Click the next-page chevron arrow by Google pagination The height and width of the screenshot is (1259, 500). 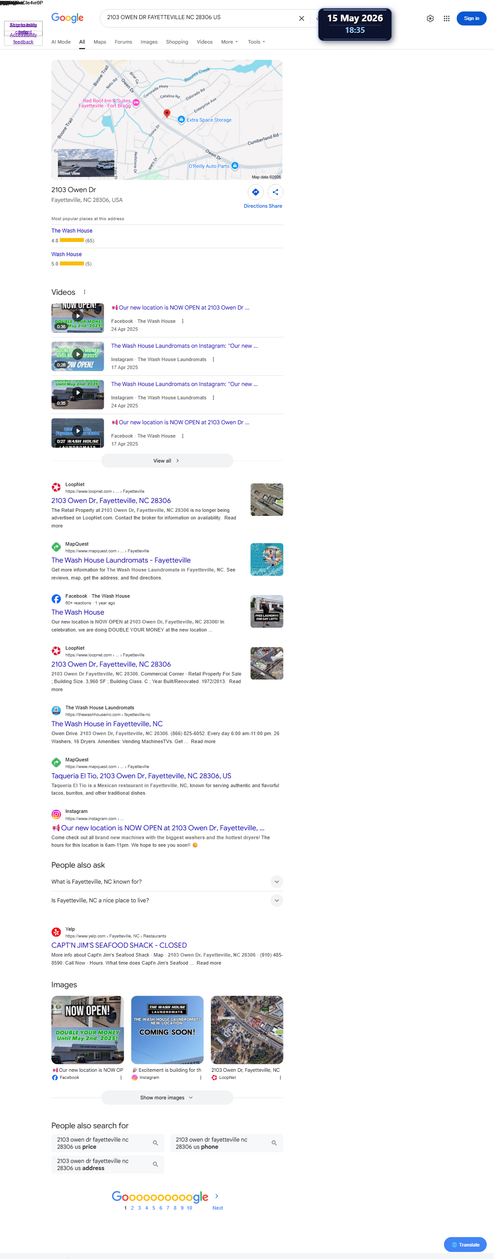pos(217,1195)
